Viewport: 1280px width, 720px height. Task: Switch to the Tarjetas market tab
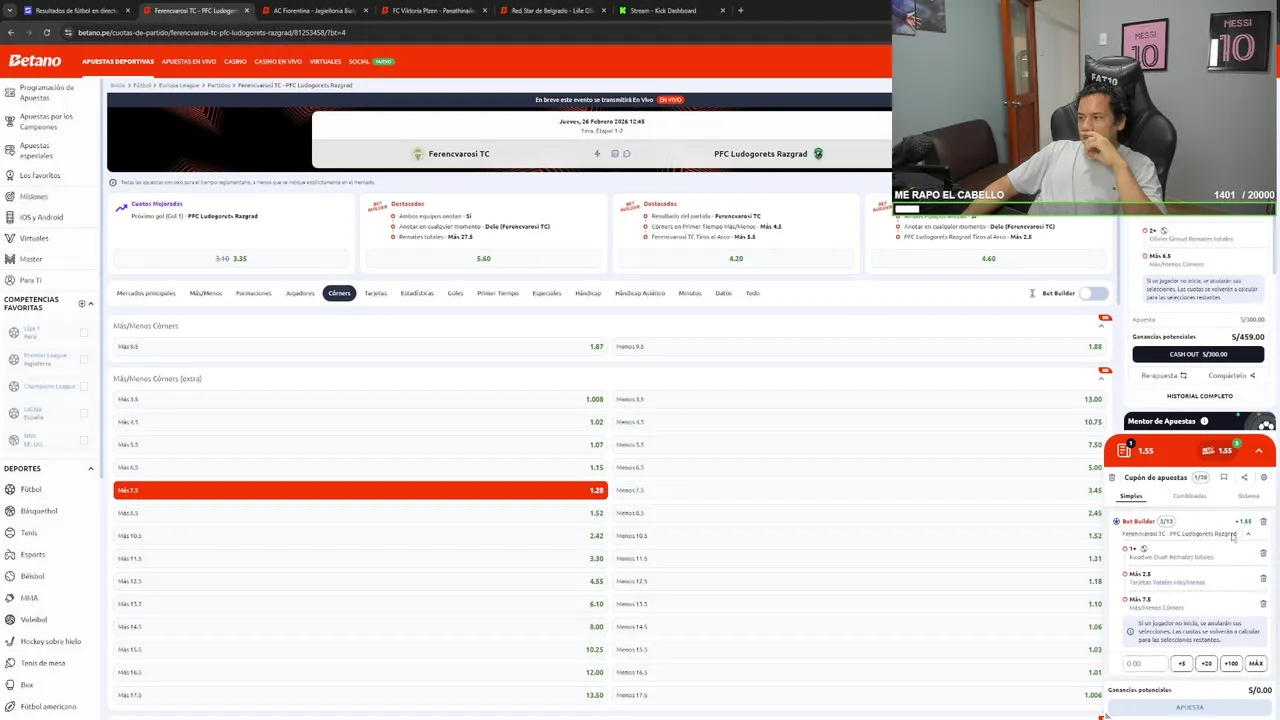point(375,293)
